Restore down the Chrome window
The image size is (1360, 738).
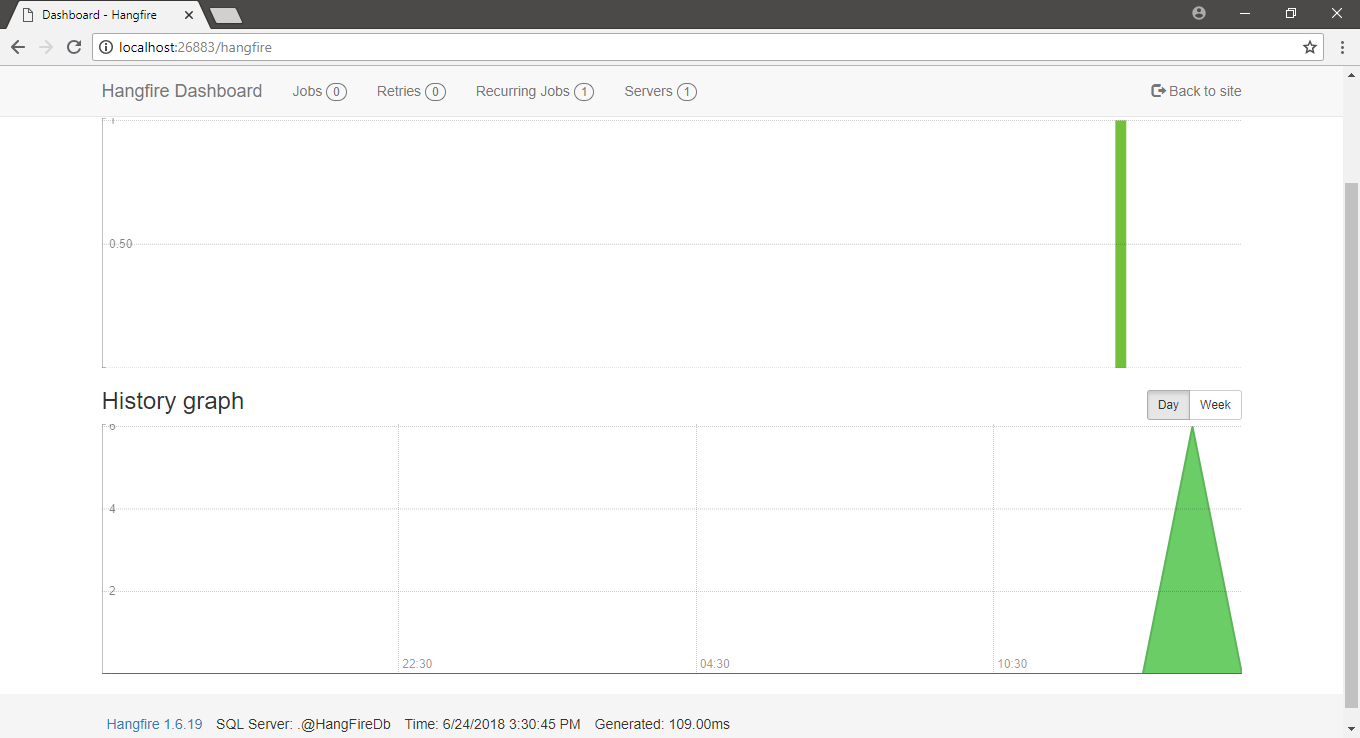click(1291, 13)
